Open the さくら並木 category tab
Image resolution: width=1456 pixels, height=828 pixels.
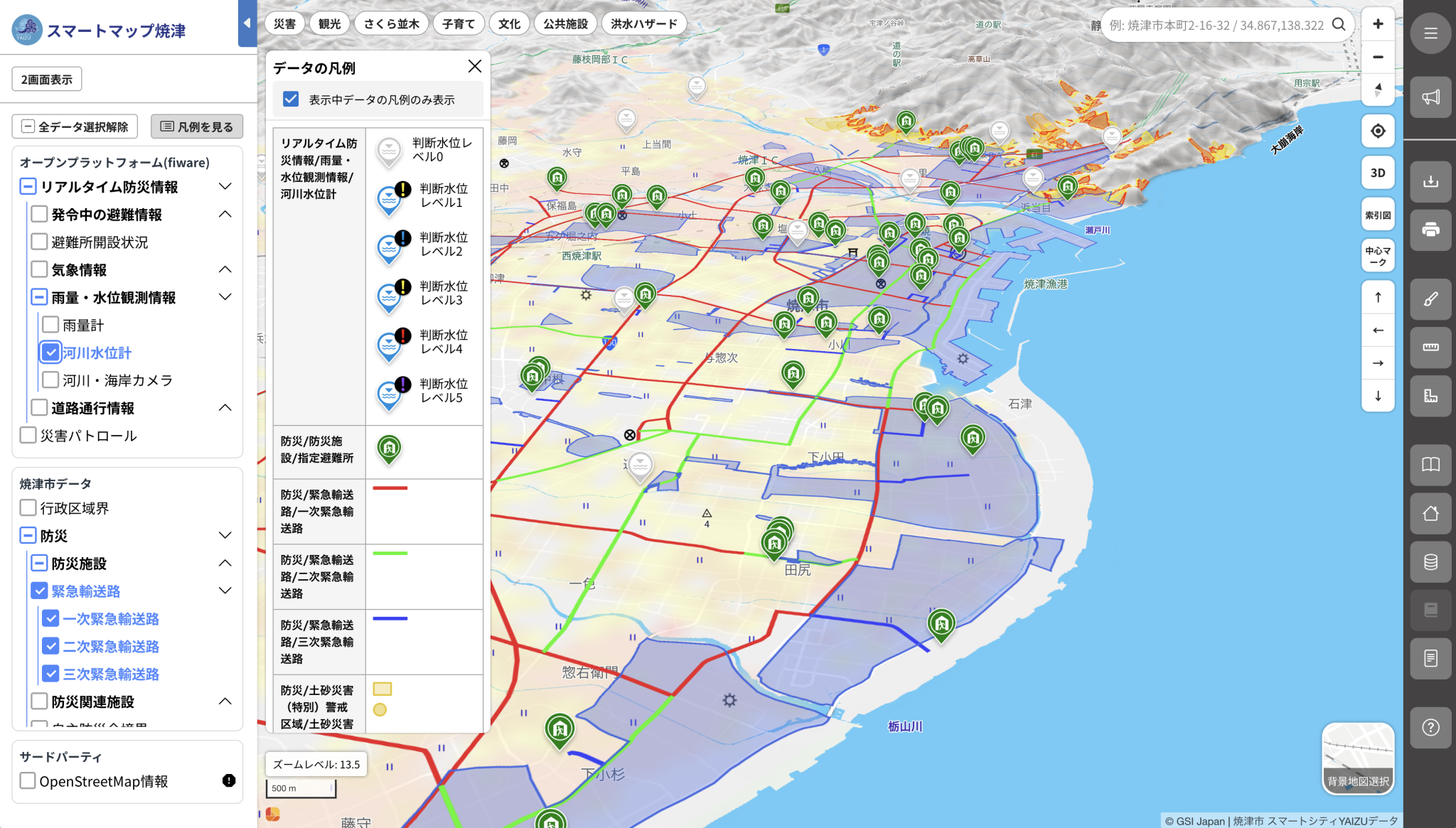point(391,23)
